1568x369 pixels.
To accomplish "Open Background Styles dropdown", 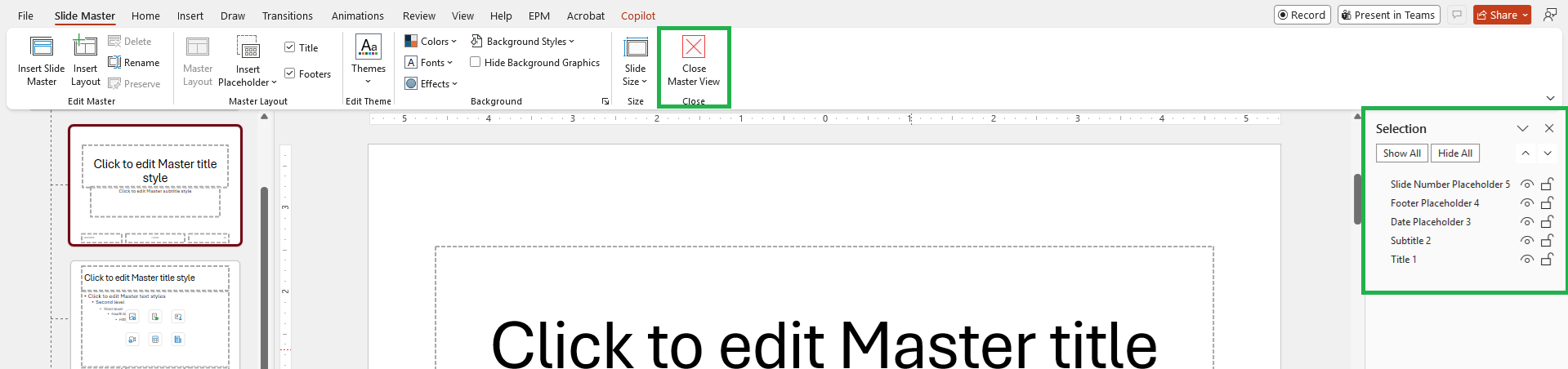I will 523,41.
